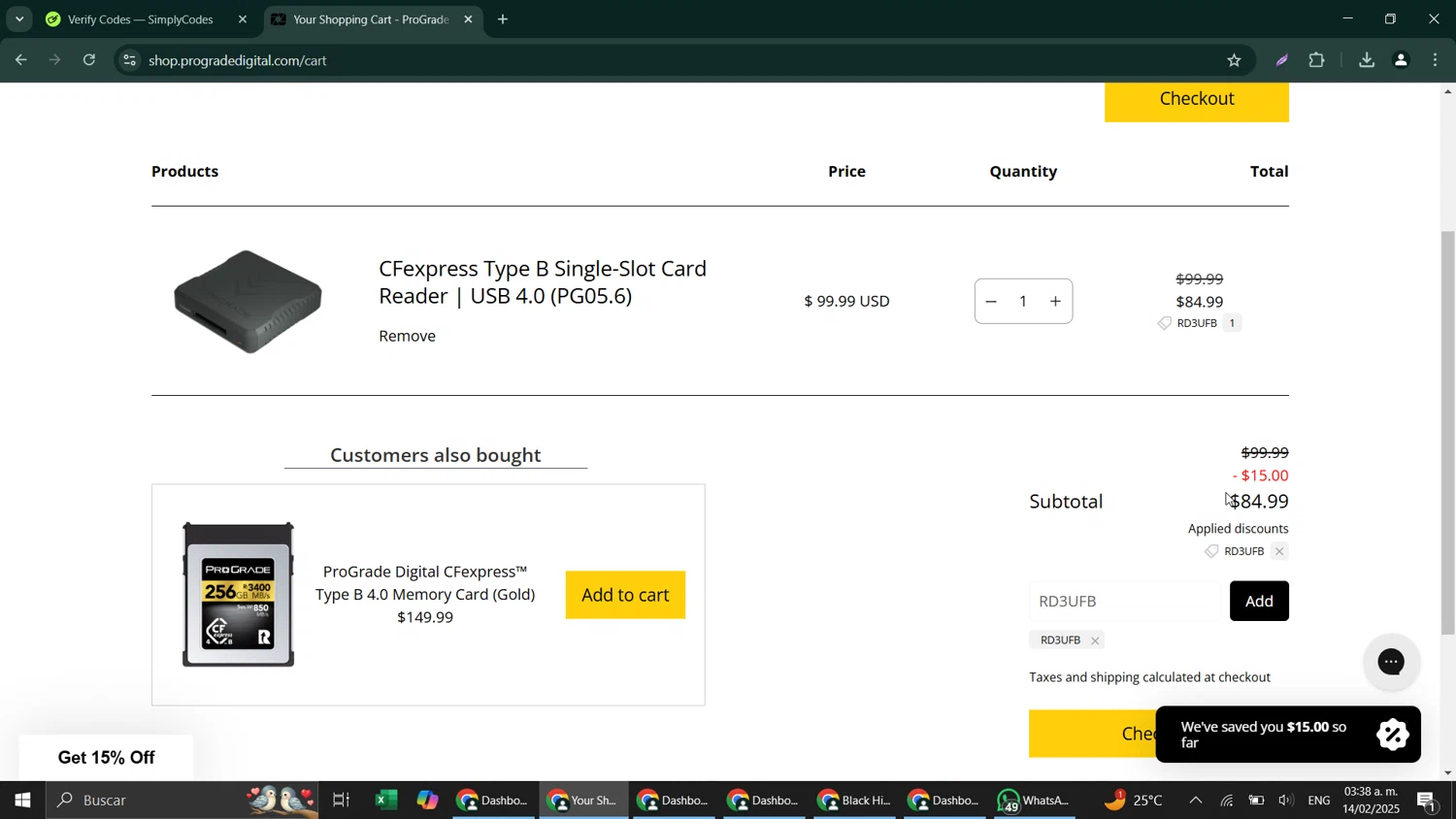Open Excel from the taskbar

point(385,801)
